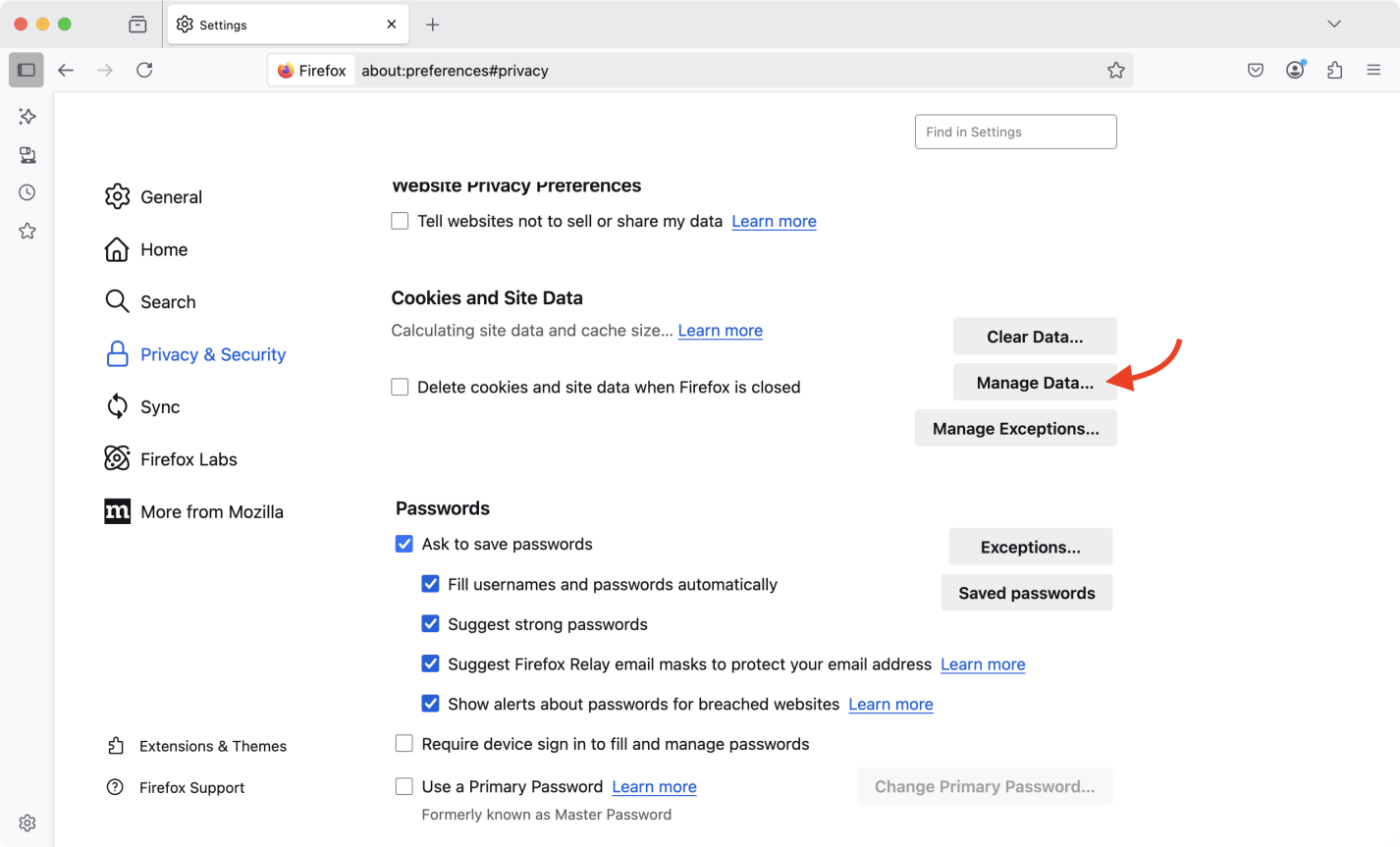Enable Delete cookies when Firefox is closed
The image size is (1400, 847).
pos(400,387)
